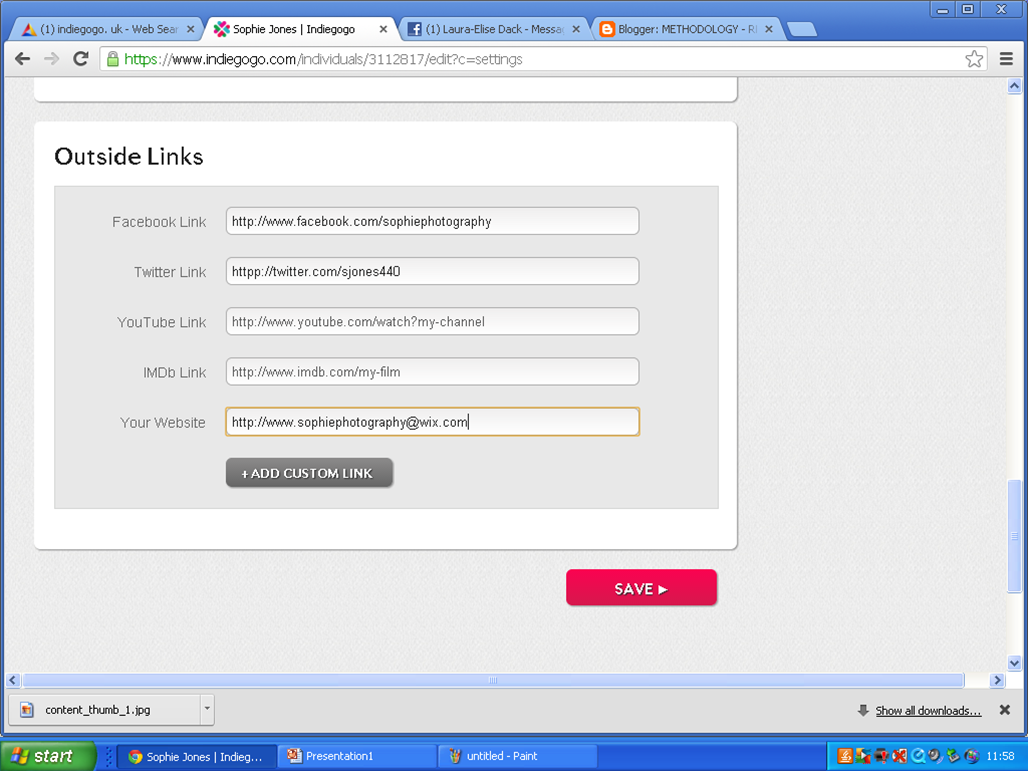The height and width of the screenshot is (771, 1028).
Task: Open the Chrome menu hamburger icon
Action: tap(1006, 59)
